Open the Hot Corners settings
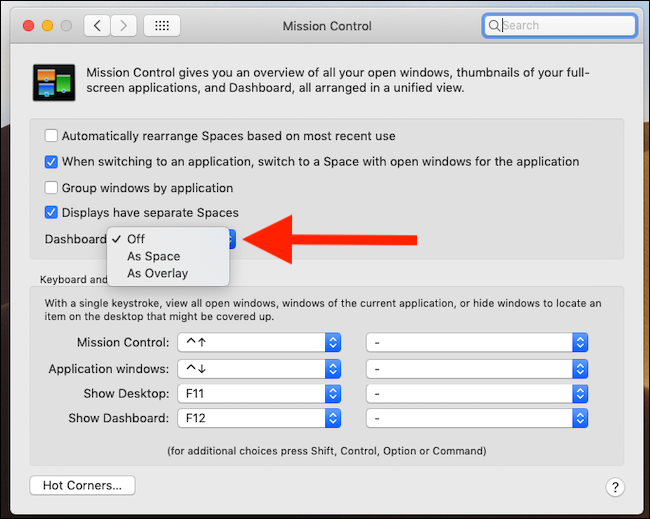The image size is (650, 519). (x=82, y=485)
